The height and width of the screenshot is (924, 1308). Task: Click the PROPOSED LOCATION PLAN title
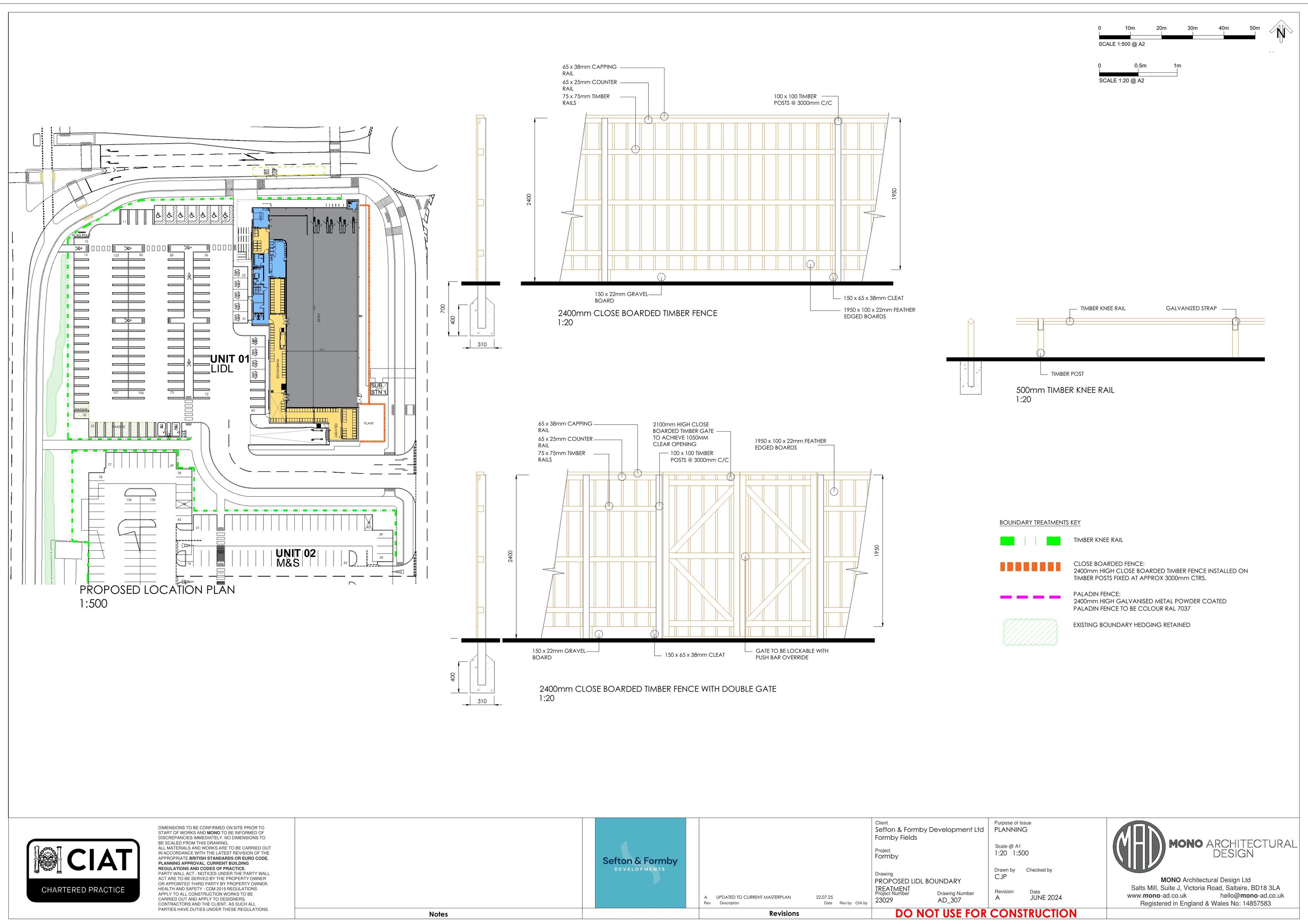tap(157, 590)
